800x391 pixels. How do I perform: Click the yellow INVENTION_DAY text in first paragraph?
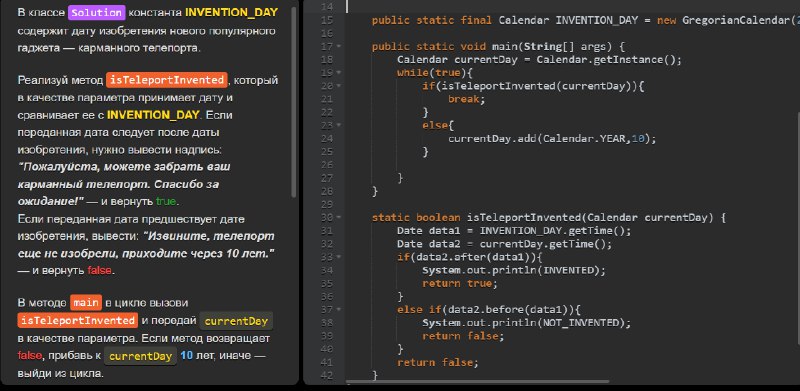click(x=232, y=12)
